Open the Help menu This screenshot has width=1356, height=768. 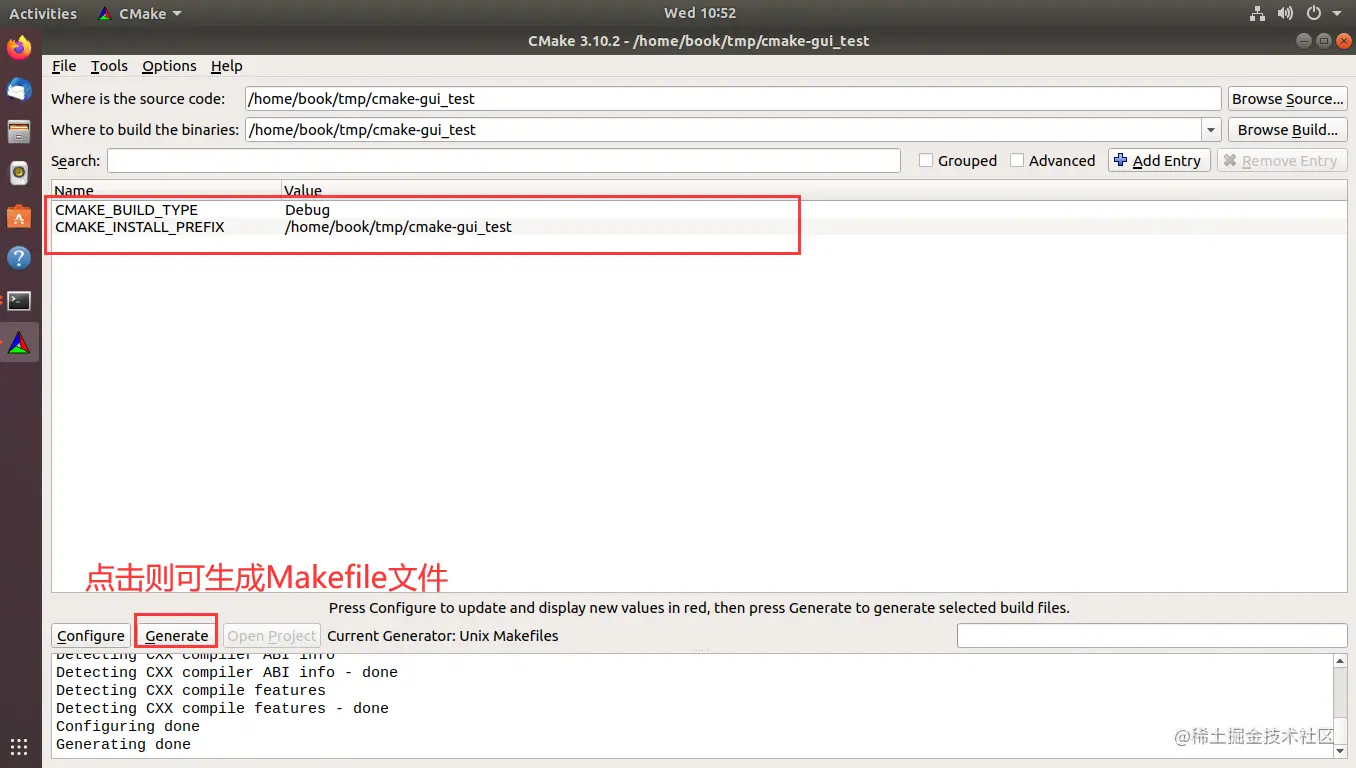point(227,66)
